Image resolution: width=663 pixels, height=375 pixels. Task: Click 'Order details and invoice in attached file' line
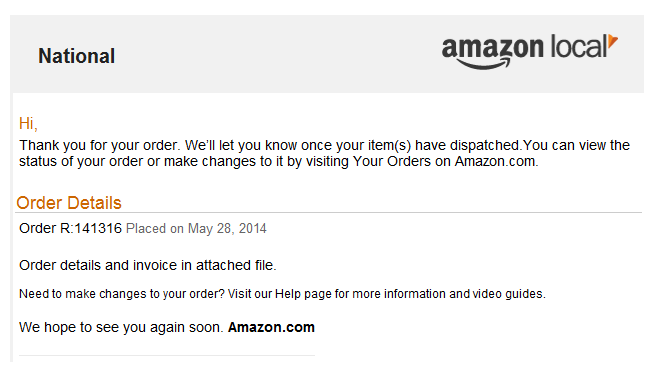(x=148, y=265)
